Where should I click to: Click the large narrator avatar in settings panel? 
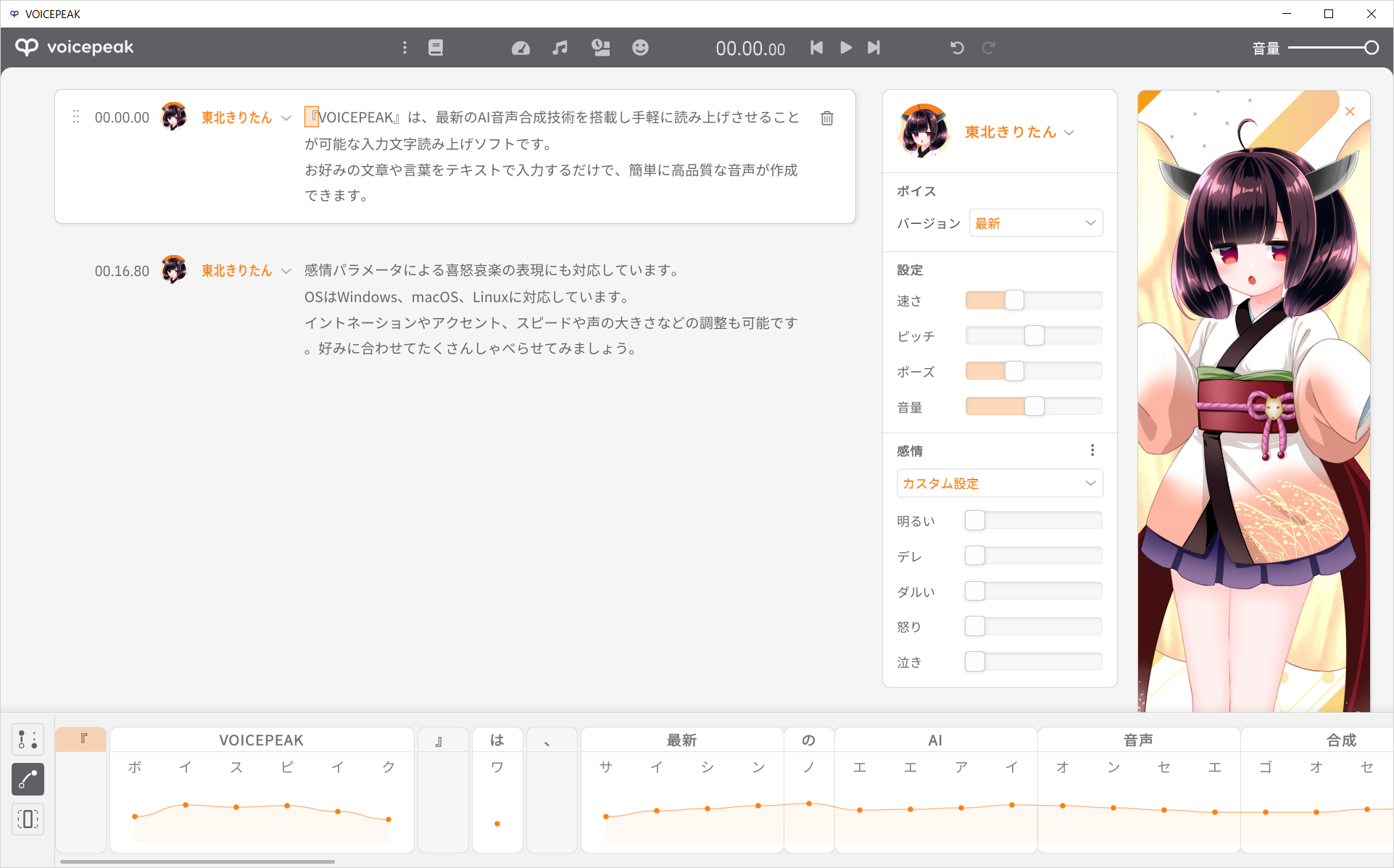(924, 131)
